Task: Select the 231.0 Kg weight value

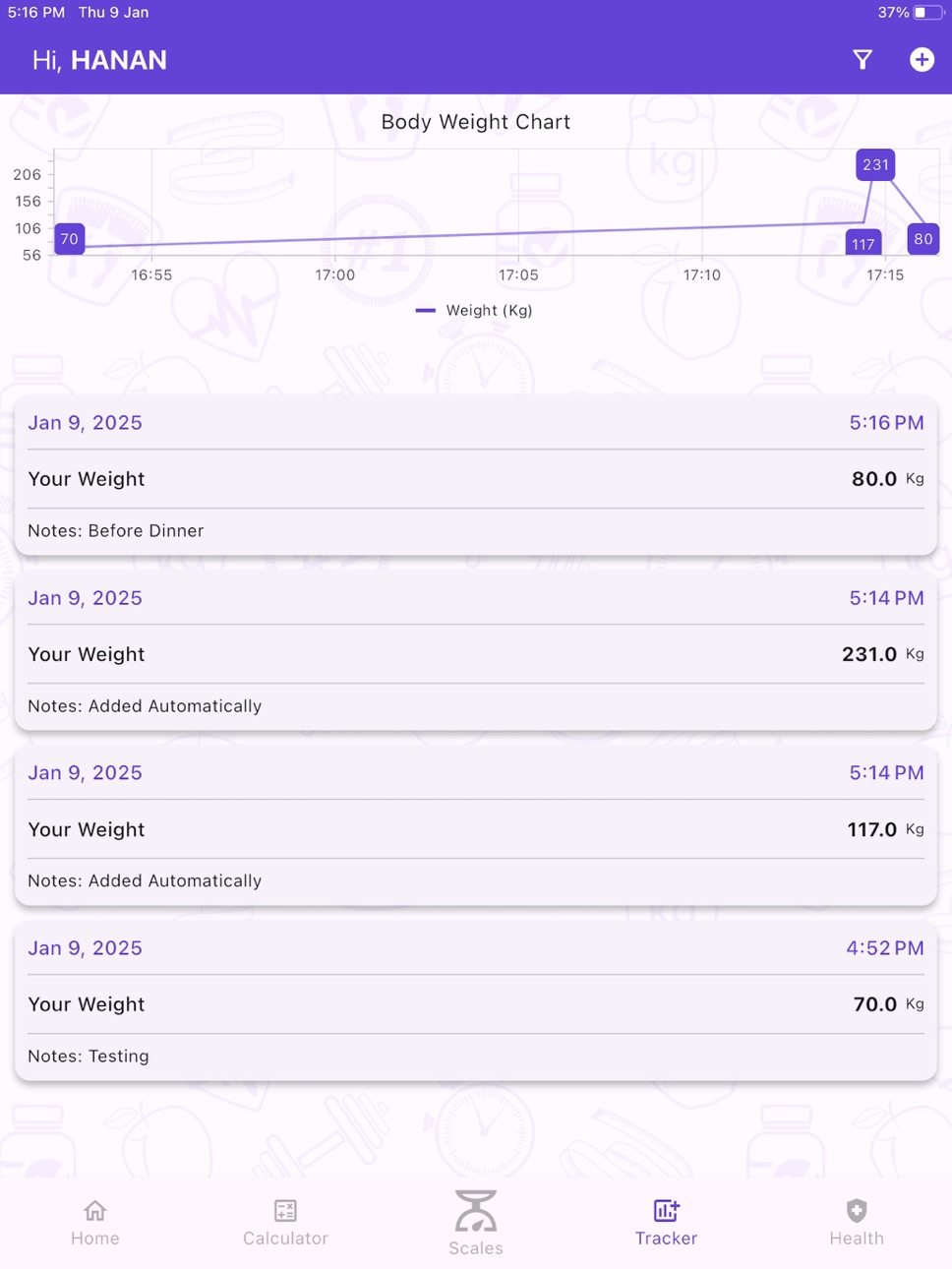Action: tap(882, 654)
